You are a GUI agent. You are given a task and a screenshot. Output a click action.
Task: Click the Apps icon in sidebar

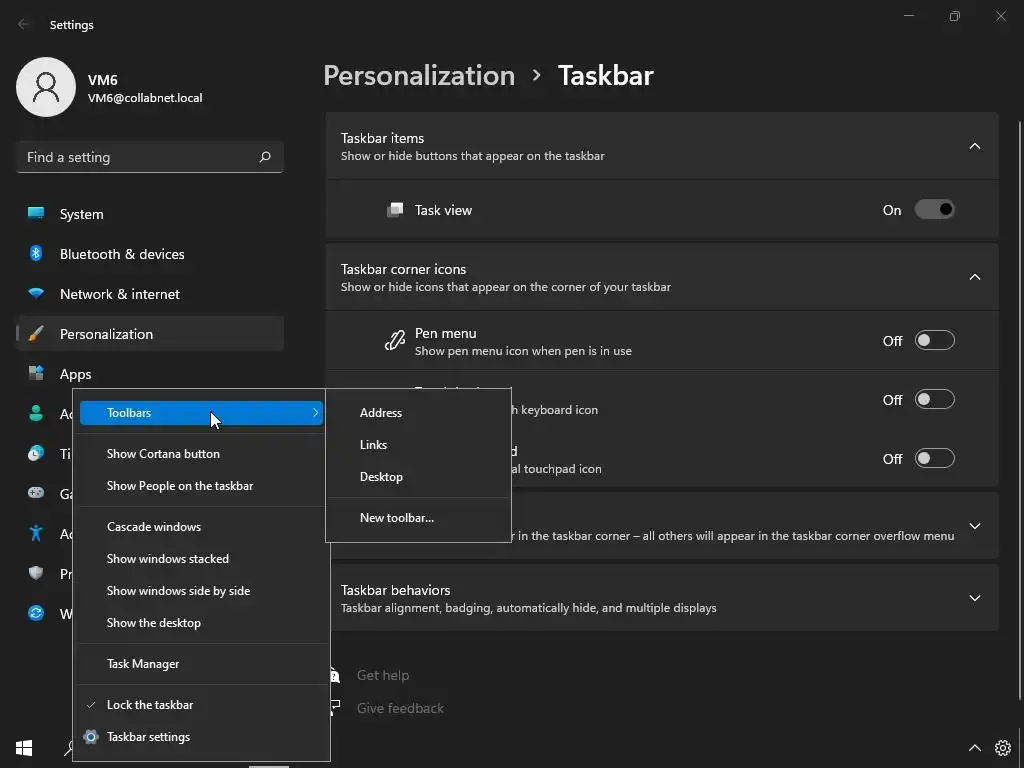[x=36, y=374]
